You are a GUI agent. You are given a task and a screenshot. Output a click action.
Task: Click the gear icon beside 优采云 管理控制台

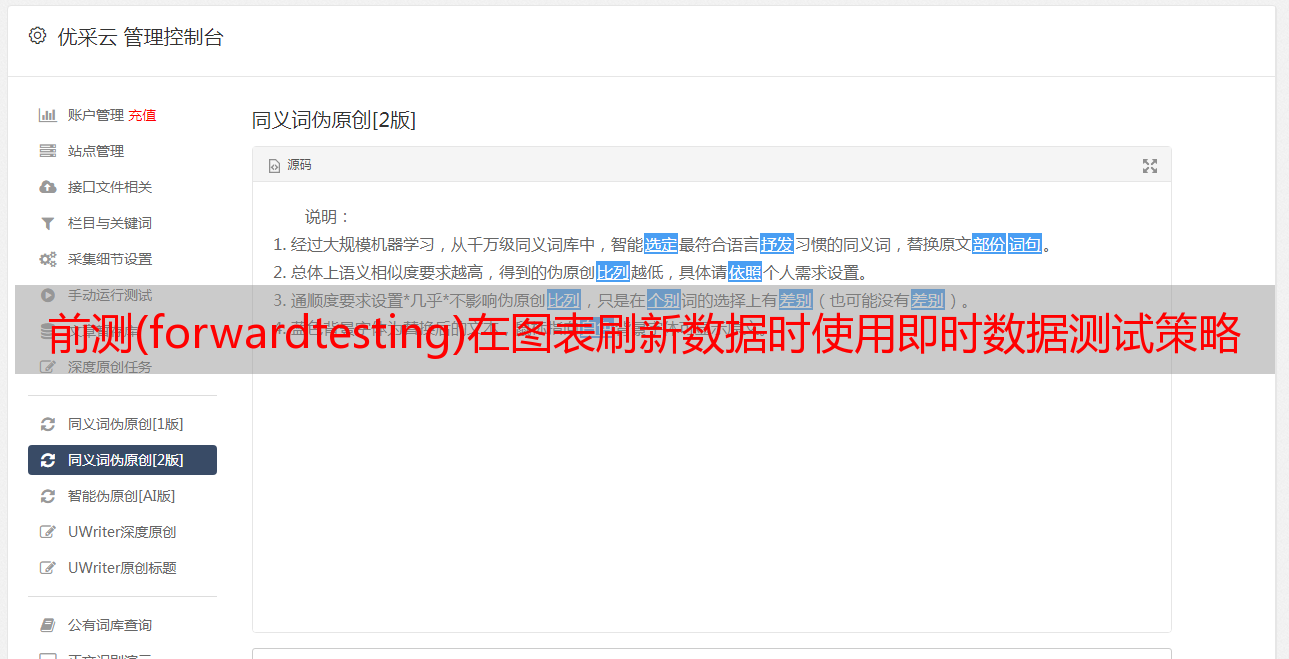37,36
